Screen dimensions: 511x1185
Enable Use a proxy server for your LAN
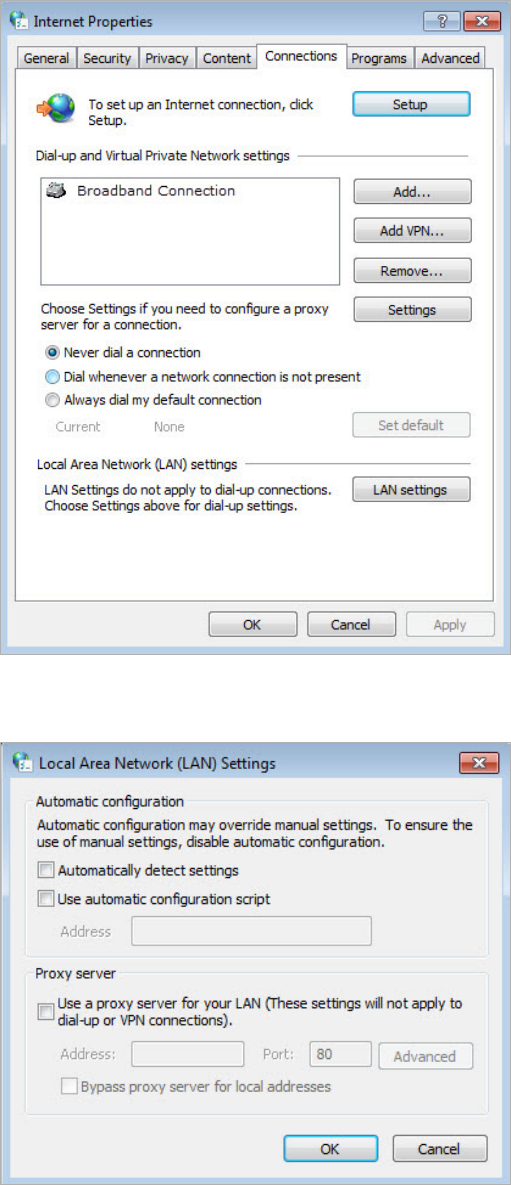47,1011
